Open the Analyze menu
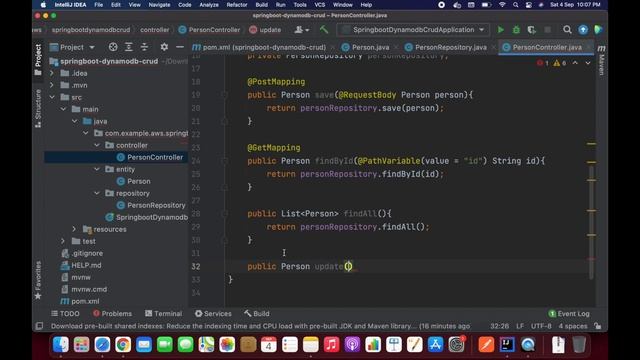Image resolution: width=640 pixels, height=360 pixels. [209, 5]
